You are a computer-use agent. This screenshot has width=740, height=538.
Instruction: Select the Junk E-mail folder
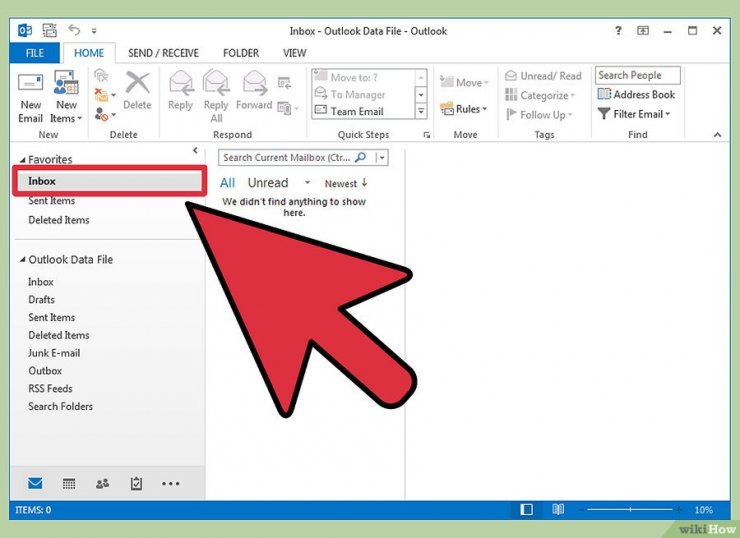pyautogui.click(x=54, y=353)
